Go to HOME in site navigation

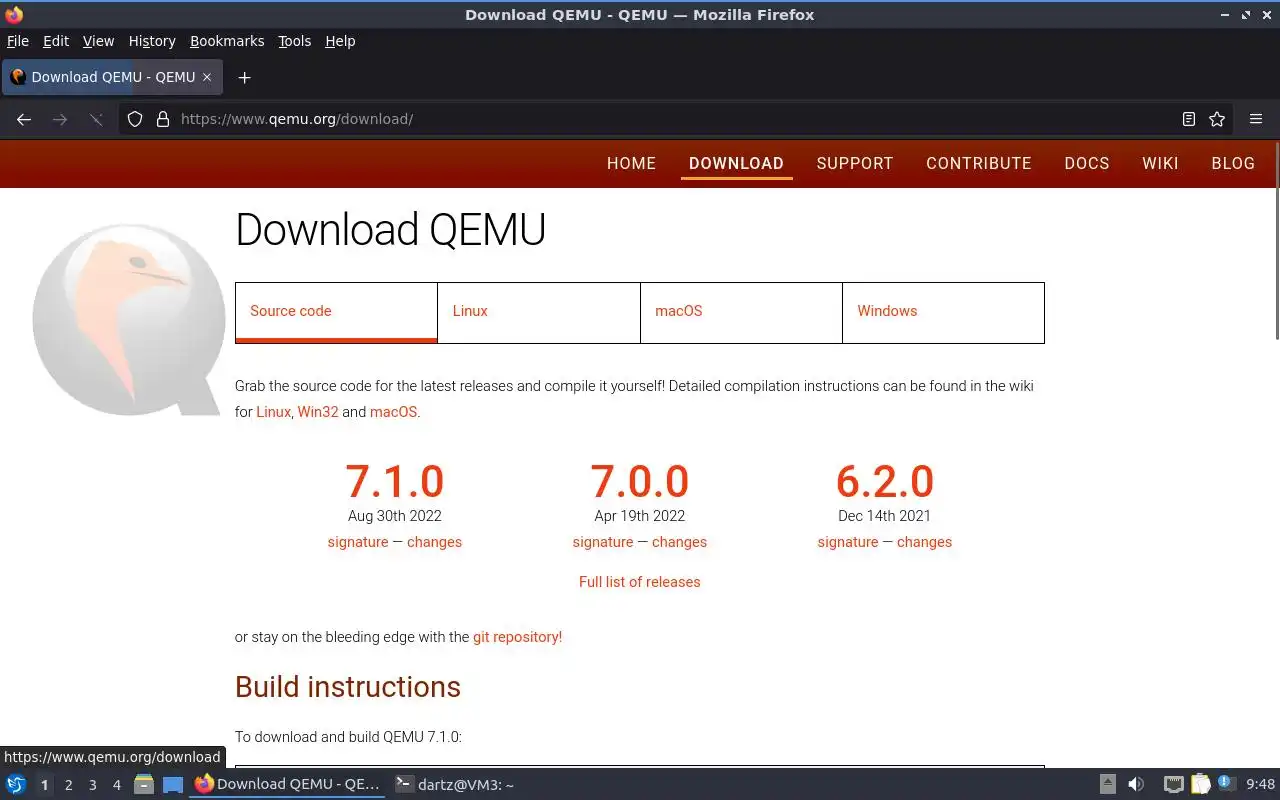[631, 163]
